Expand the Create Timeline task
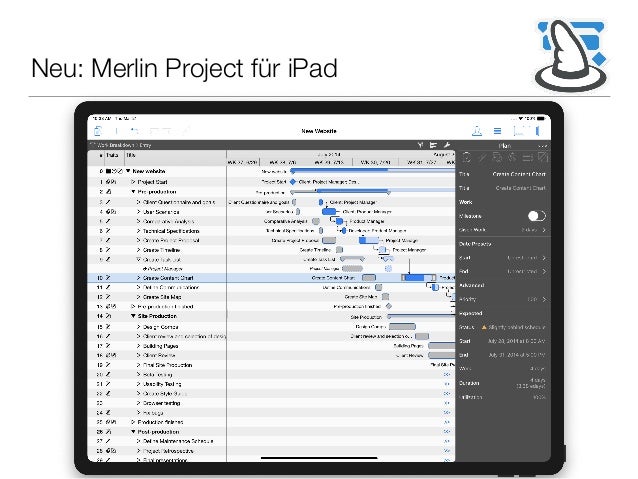This screenshot has height=479, width=638. (x=138, y=250)
